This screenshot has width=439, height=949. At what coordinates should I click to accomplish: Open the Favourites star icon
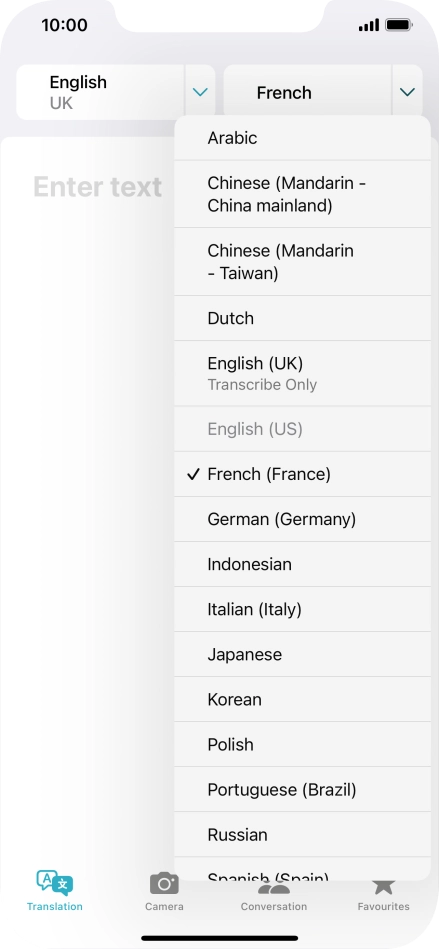point(383,886)
